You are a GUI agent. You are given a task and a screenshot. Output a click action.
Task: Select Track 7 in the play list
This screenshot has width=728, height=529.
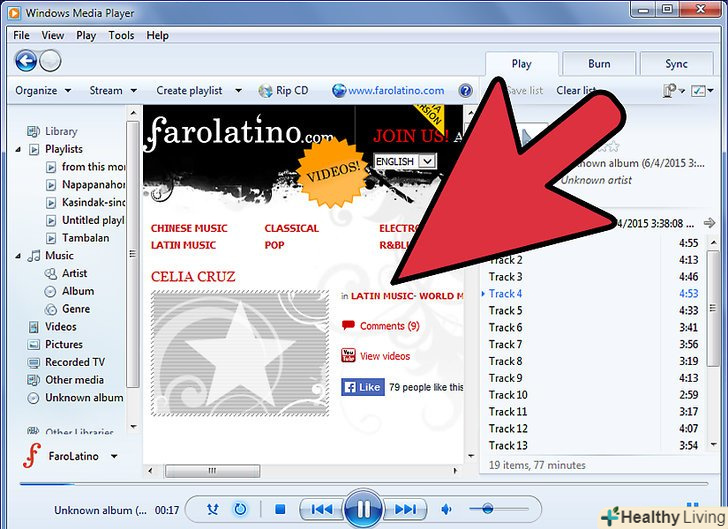[x=593, y=344]
